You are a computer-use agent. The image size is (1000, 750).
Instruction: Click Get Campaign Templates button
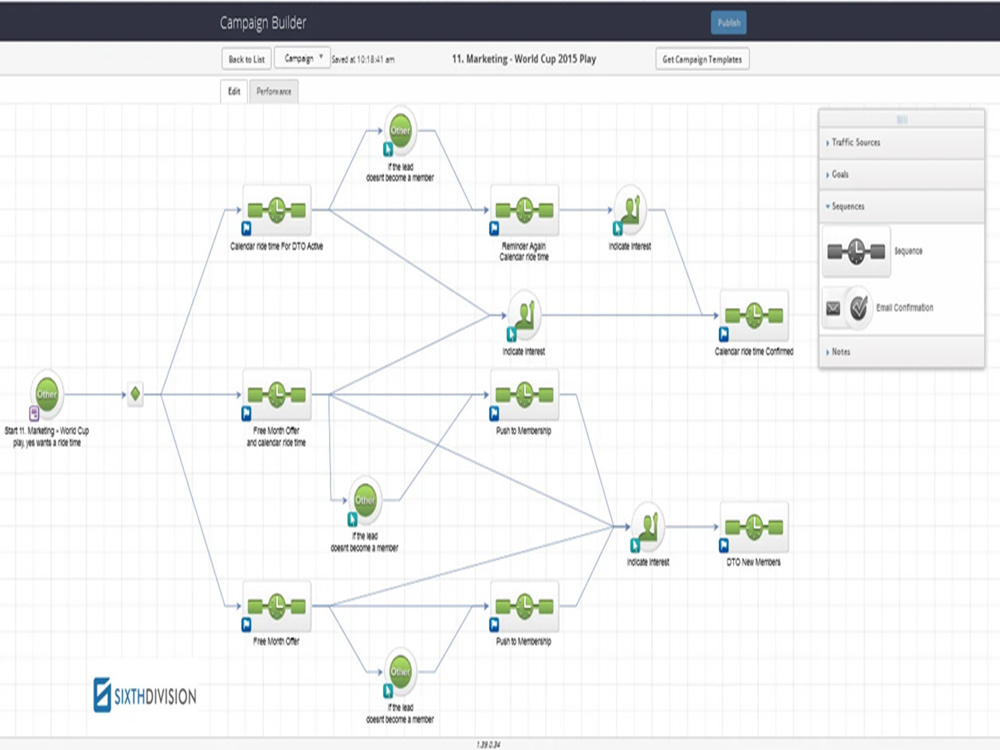pos(702,59)
